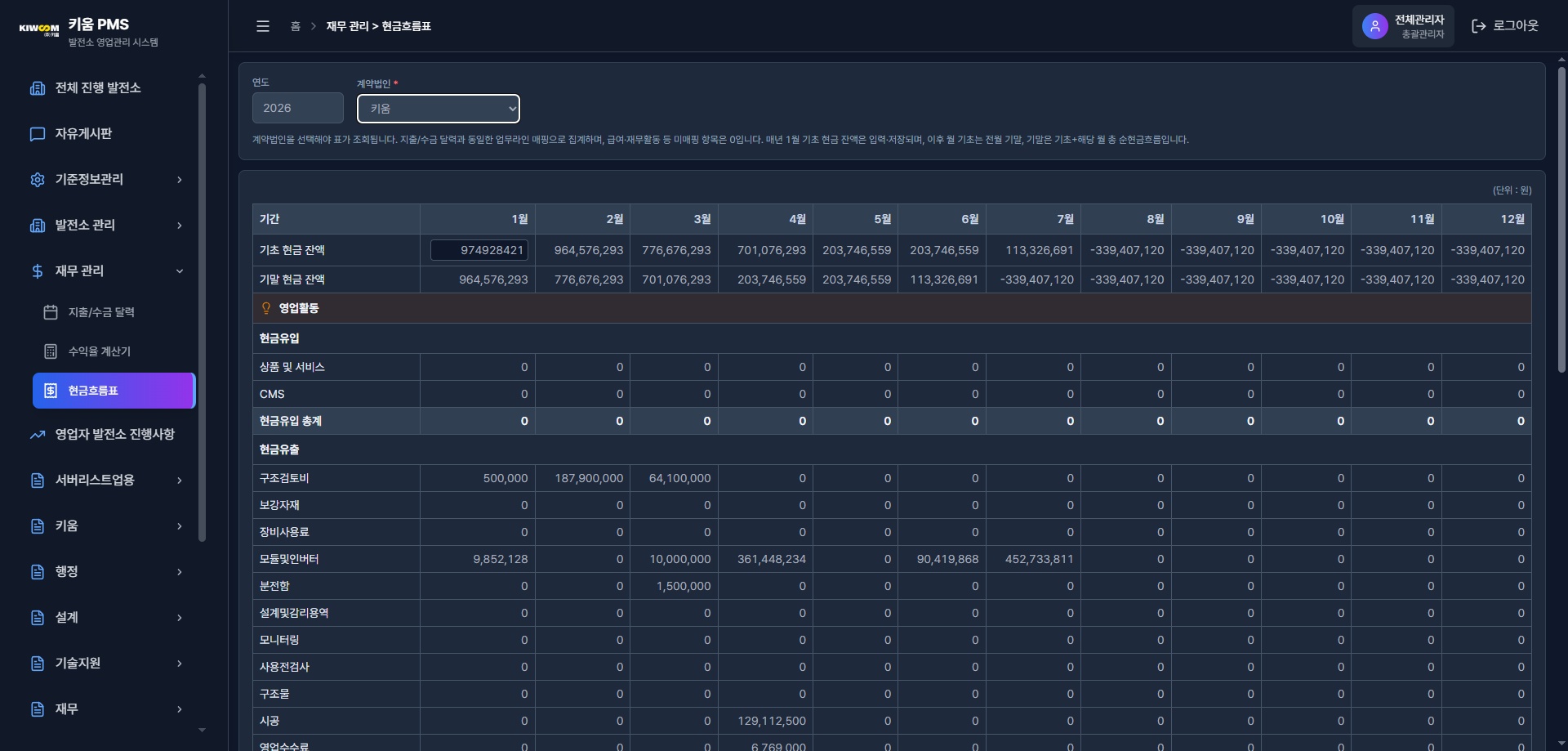This screenshot has width=1568, height=751.
Task: Expand the 키움 sidebar chevron
Action: 180,526
